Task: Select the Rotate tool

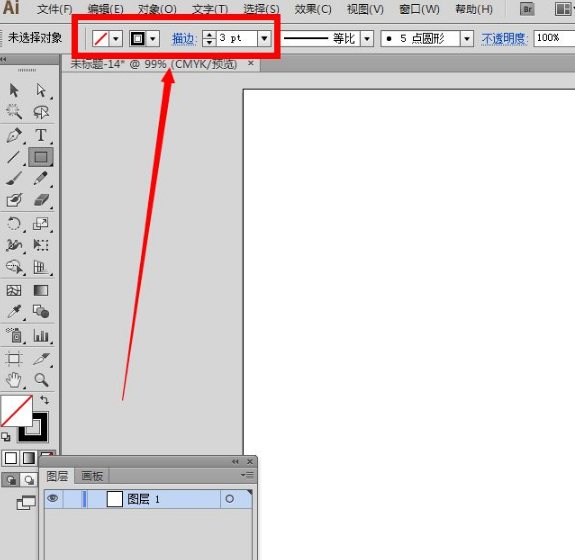Action: 14,224
